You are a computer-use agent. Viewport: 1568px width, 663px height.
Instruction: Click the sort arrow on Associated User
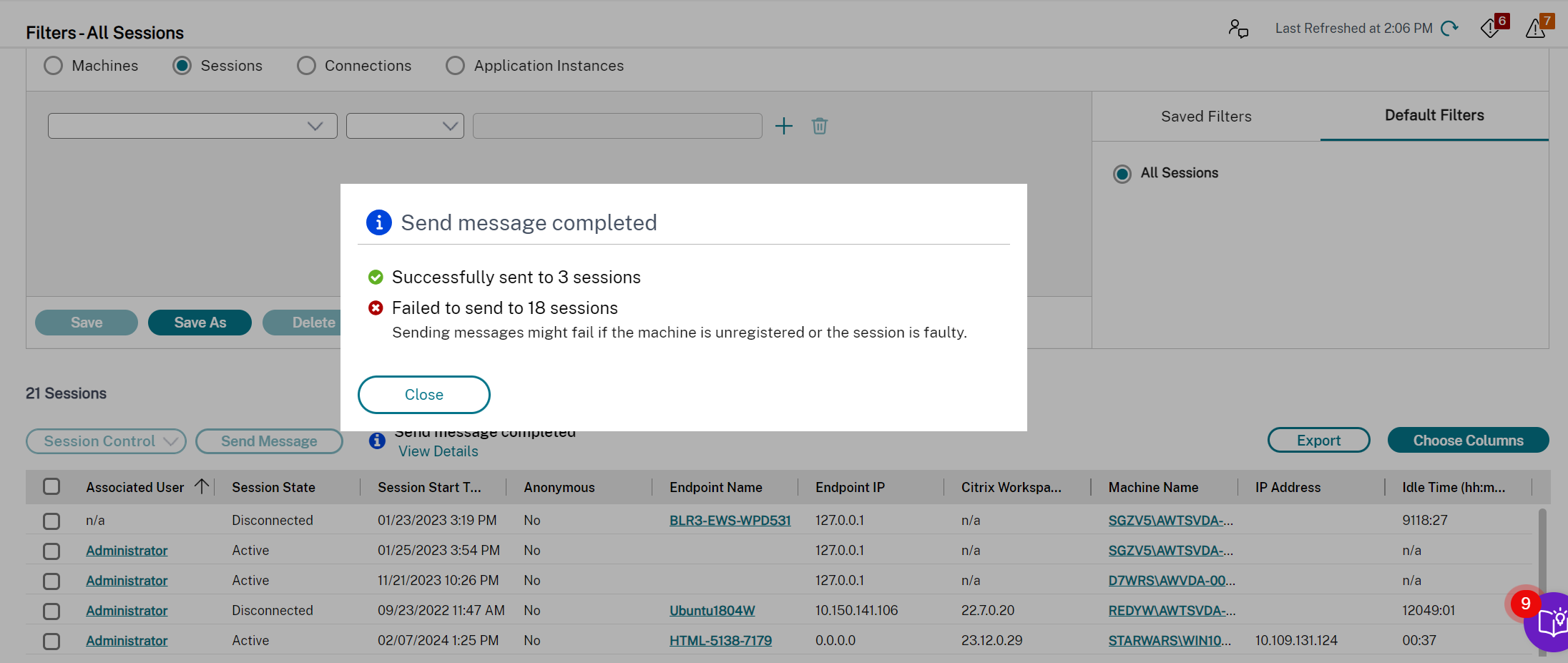(202, 486)
